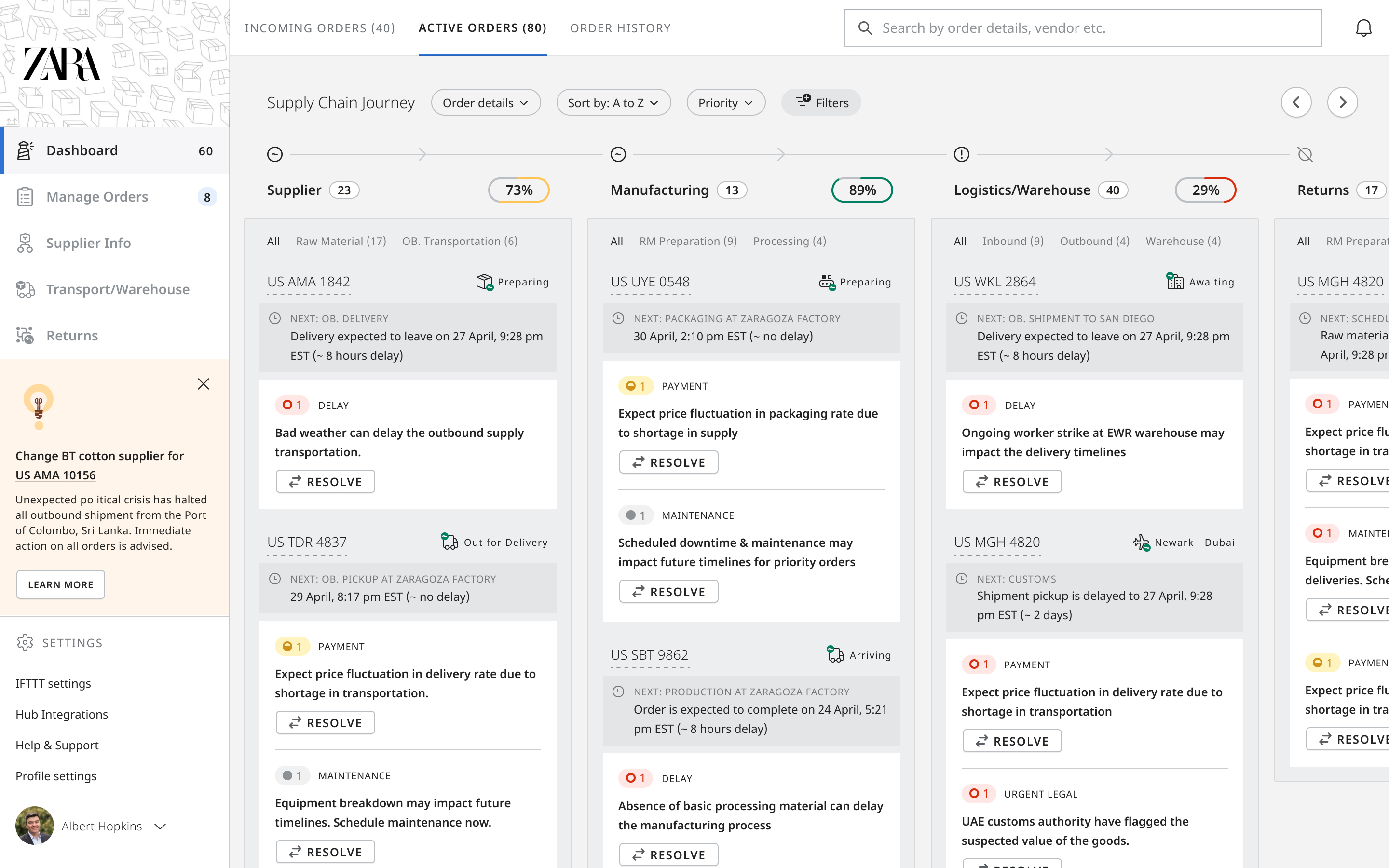Close the BT cotton supplier alert

203,384
